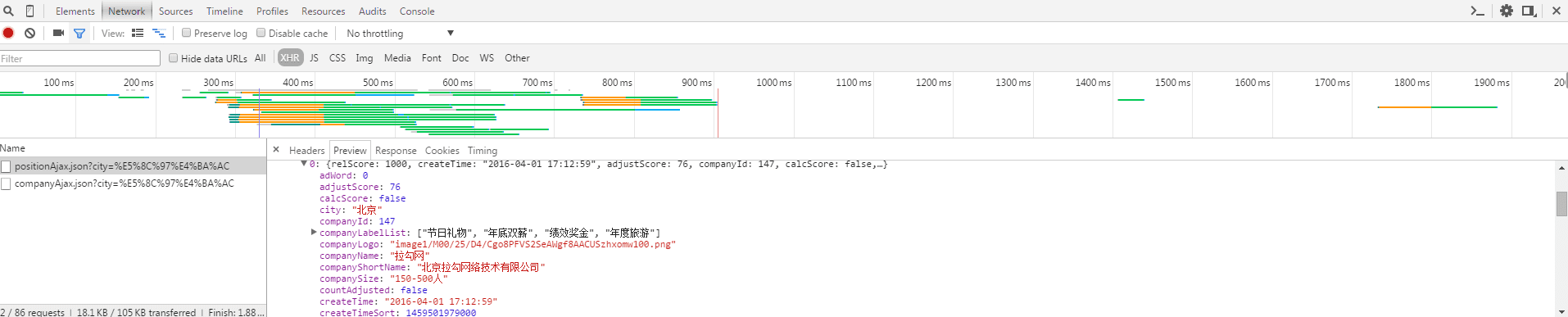Clear the network log icon
The height and width of the screenshot is (317, 1568).
29,33
